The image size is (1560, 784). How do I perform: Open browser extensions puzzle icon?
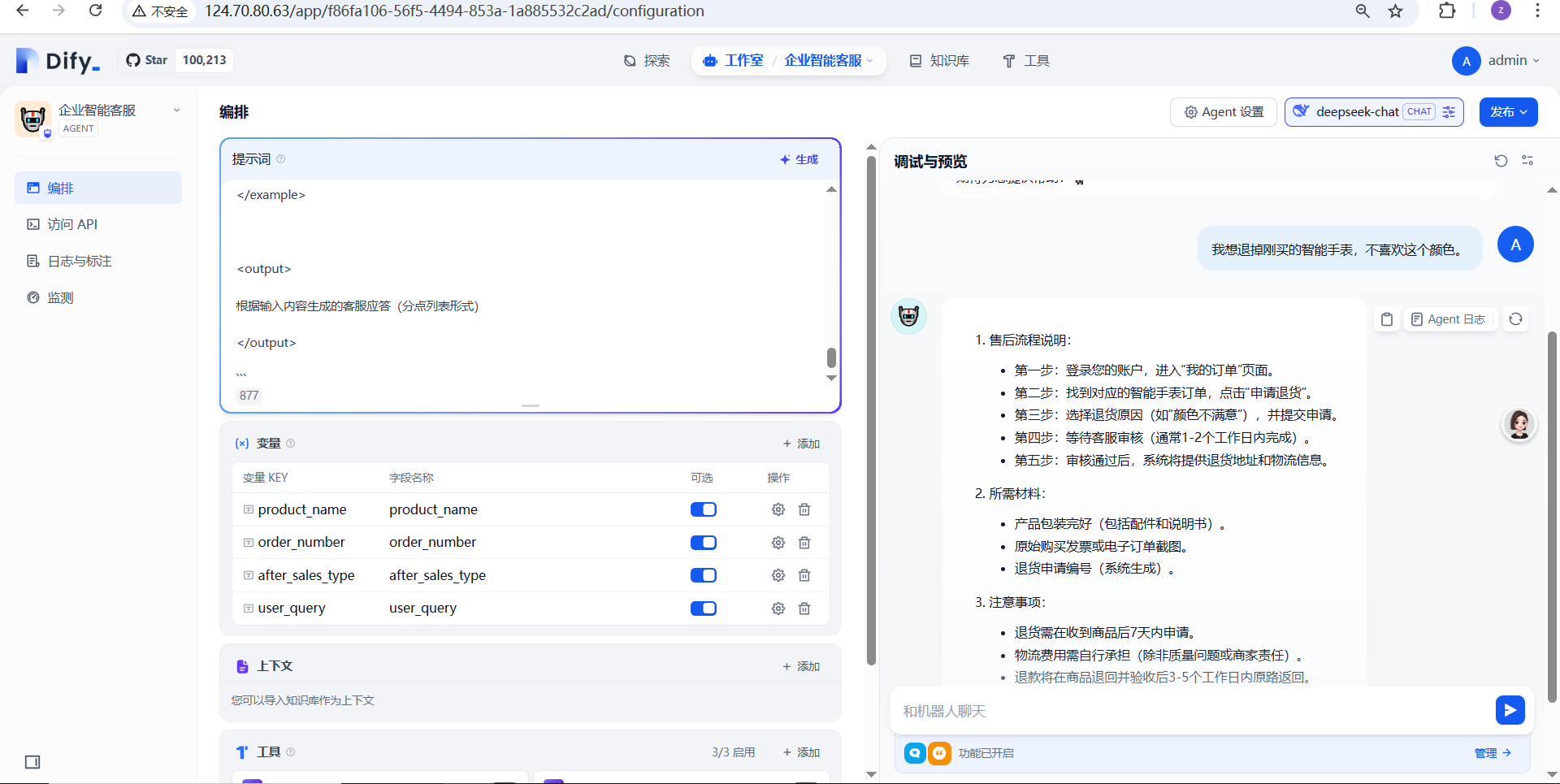(x=1446, y=11)
